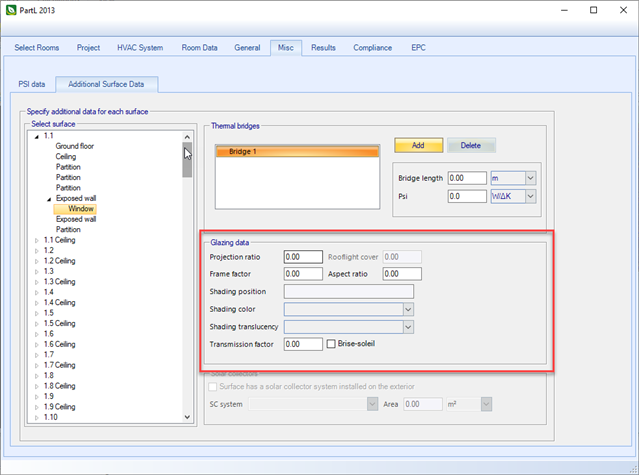639x475 pixels.
Task: Collapse the Exposed wall node above Window
Action: (49, 199)
